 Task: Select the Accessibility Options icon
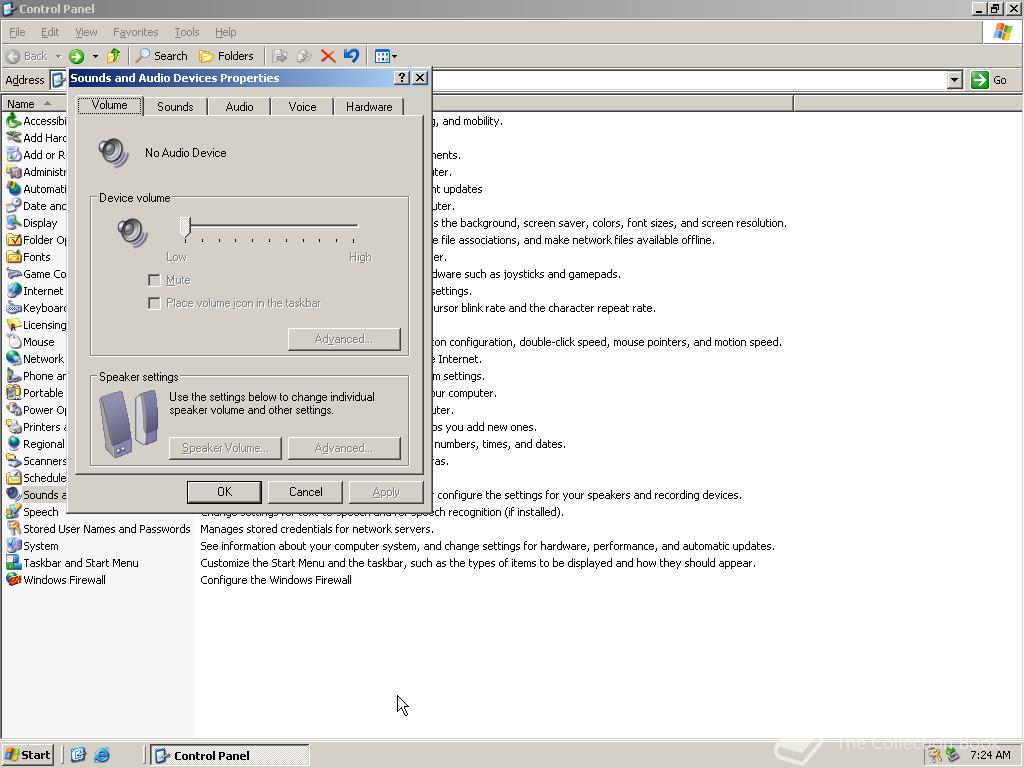[x=14, y=121]
